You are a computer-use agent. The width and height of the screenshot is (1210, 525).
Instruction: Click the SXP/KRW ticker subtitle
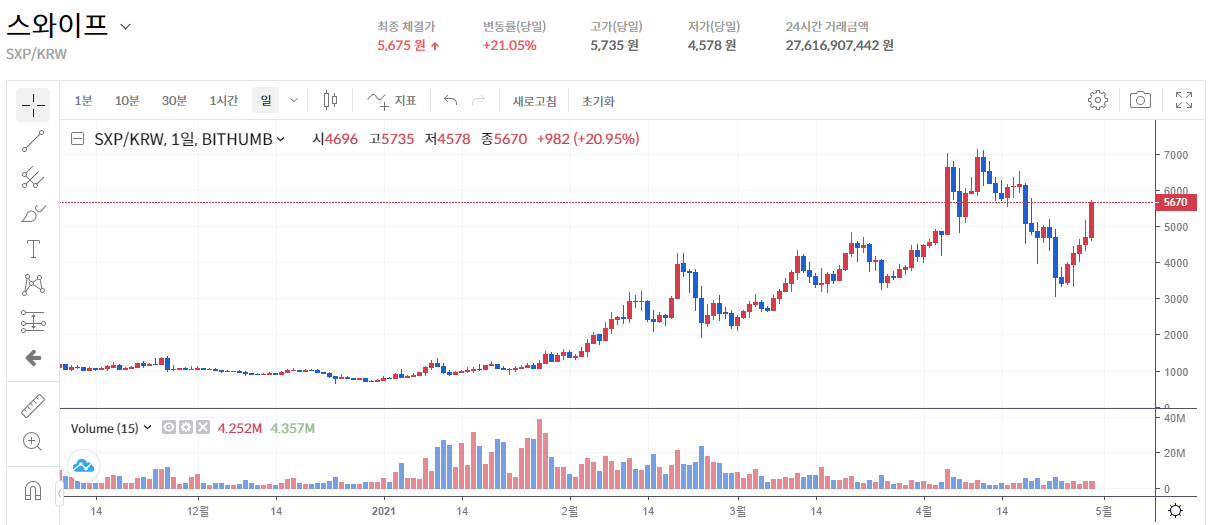pos(36,54)
